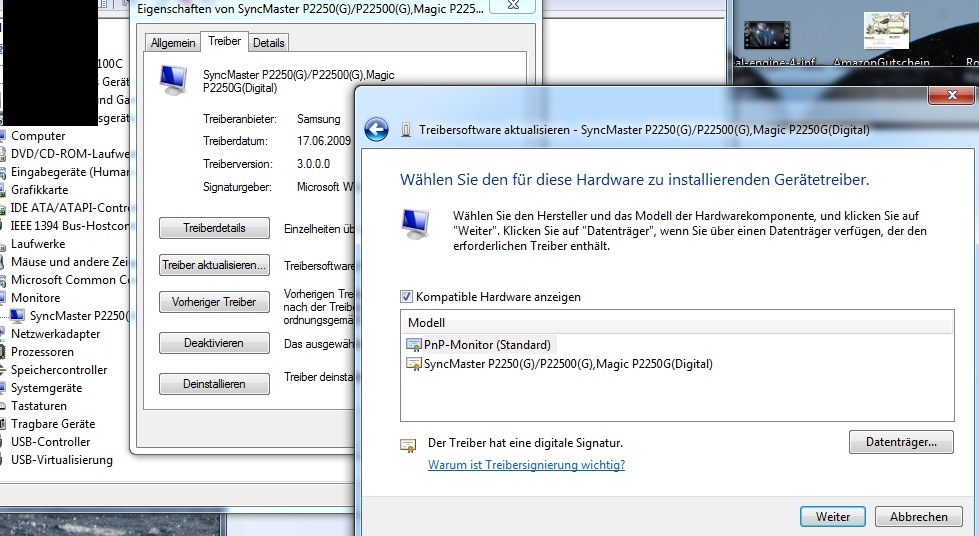Click Treiber aktualisieren... button
Screen dimensions: 979x536
click(x=214, y=265)
